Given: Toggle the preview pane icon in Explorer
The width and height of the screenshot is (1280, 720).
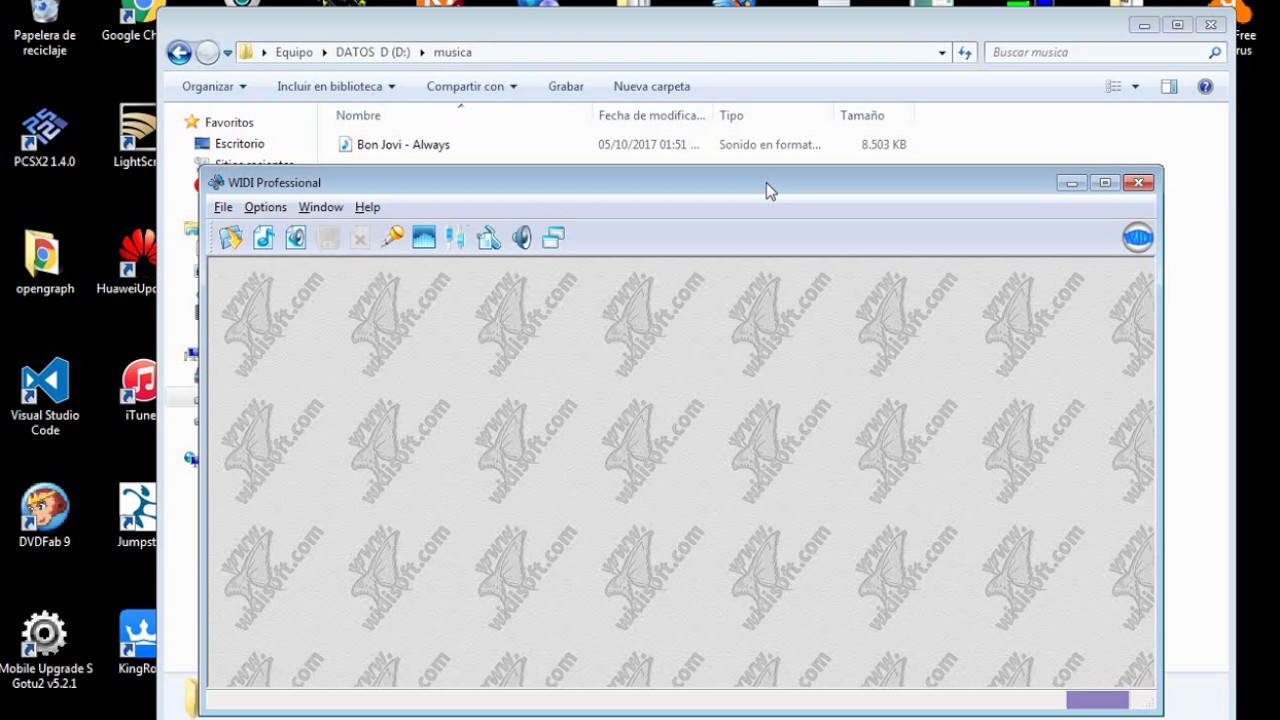Looking at the screenshot, I should coord(1169,87).
